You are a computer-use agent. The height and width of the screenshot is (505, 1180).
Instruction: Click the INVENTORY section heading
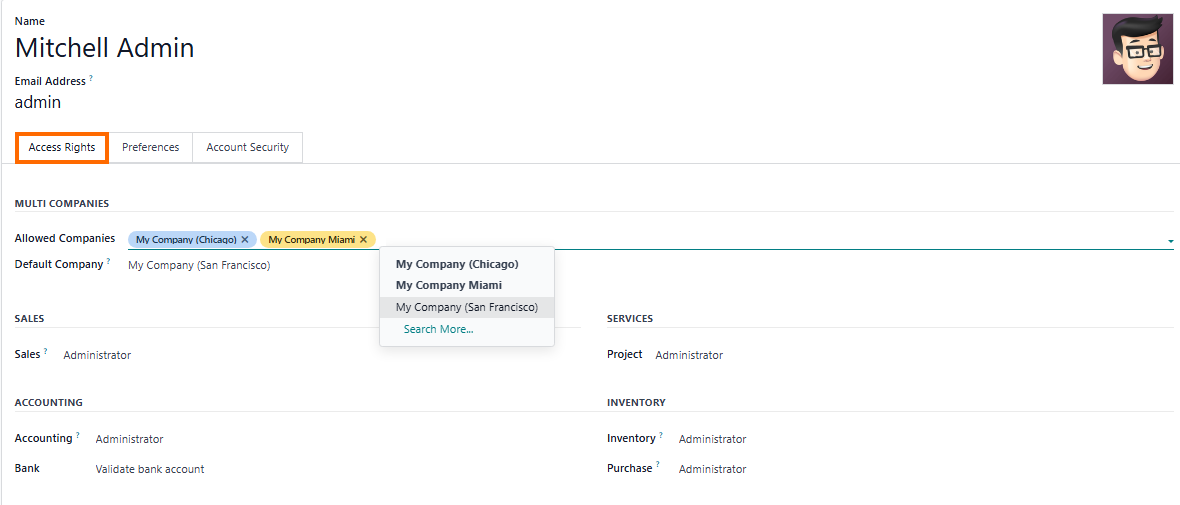[x=636, y=403]
